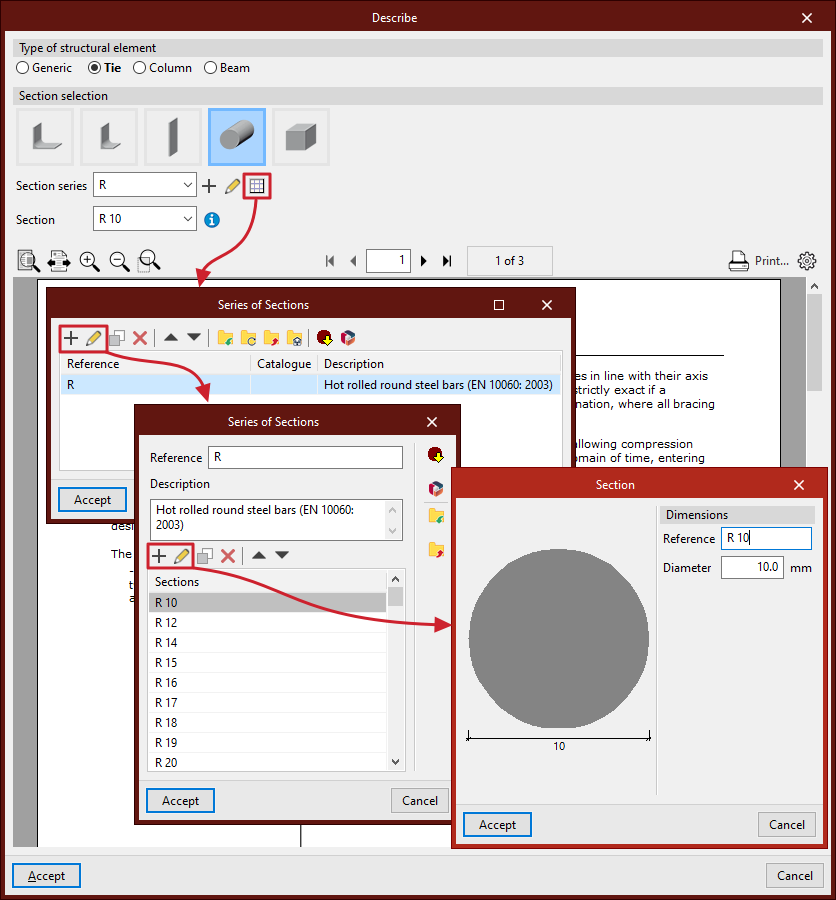Click the Reference field with R 10
836x900 pixels.
click(x=766, y=538)
